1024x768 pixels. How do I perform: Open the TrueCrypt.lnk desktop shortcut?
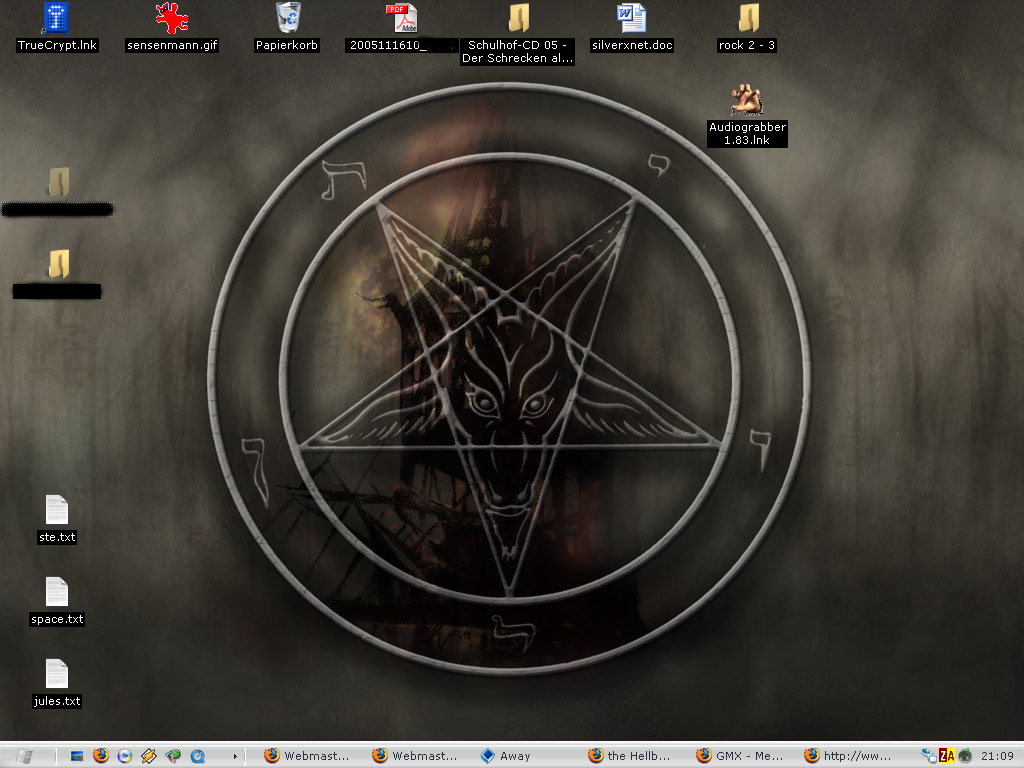[57, 19]
